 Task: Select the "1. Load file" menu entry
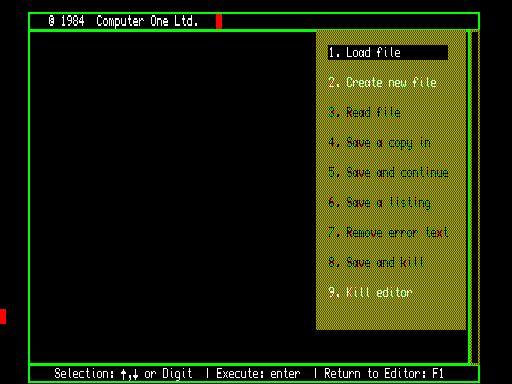(x=388, y=53)
